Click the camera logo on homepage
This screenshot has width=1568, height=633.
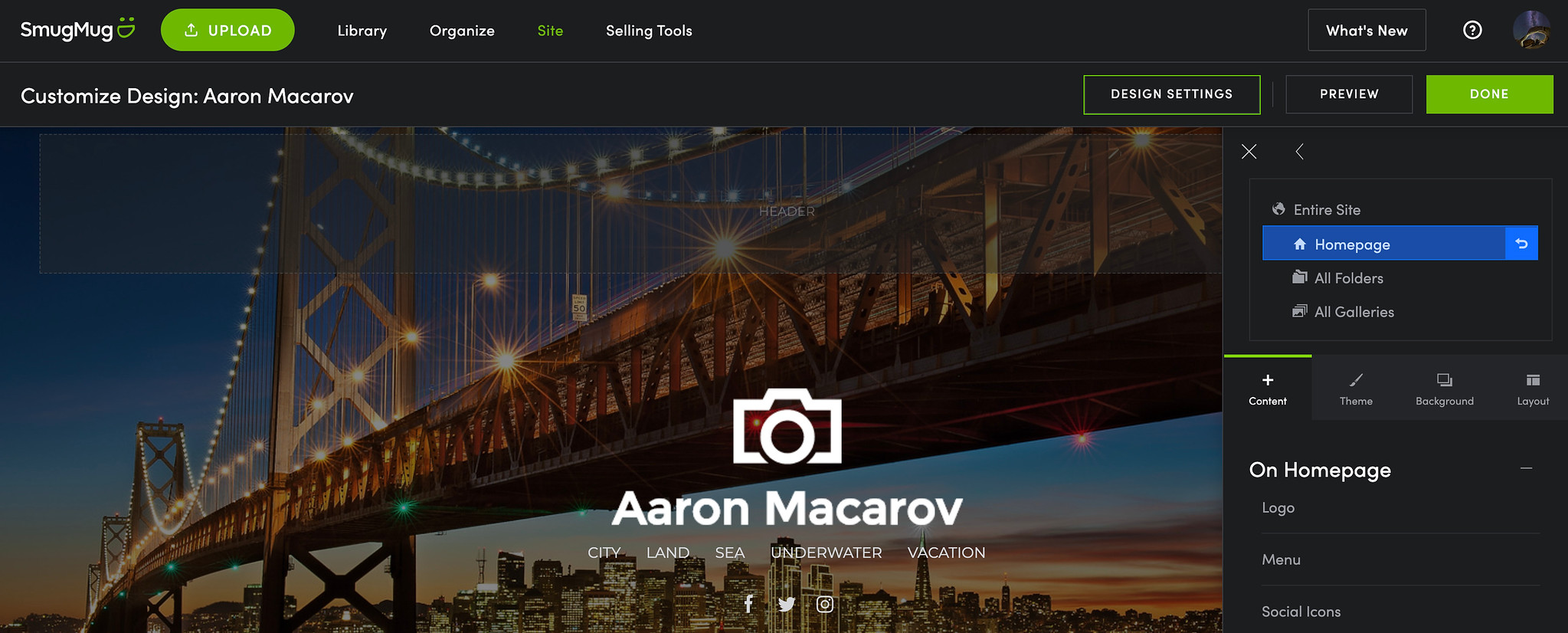tap(787, 426)
